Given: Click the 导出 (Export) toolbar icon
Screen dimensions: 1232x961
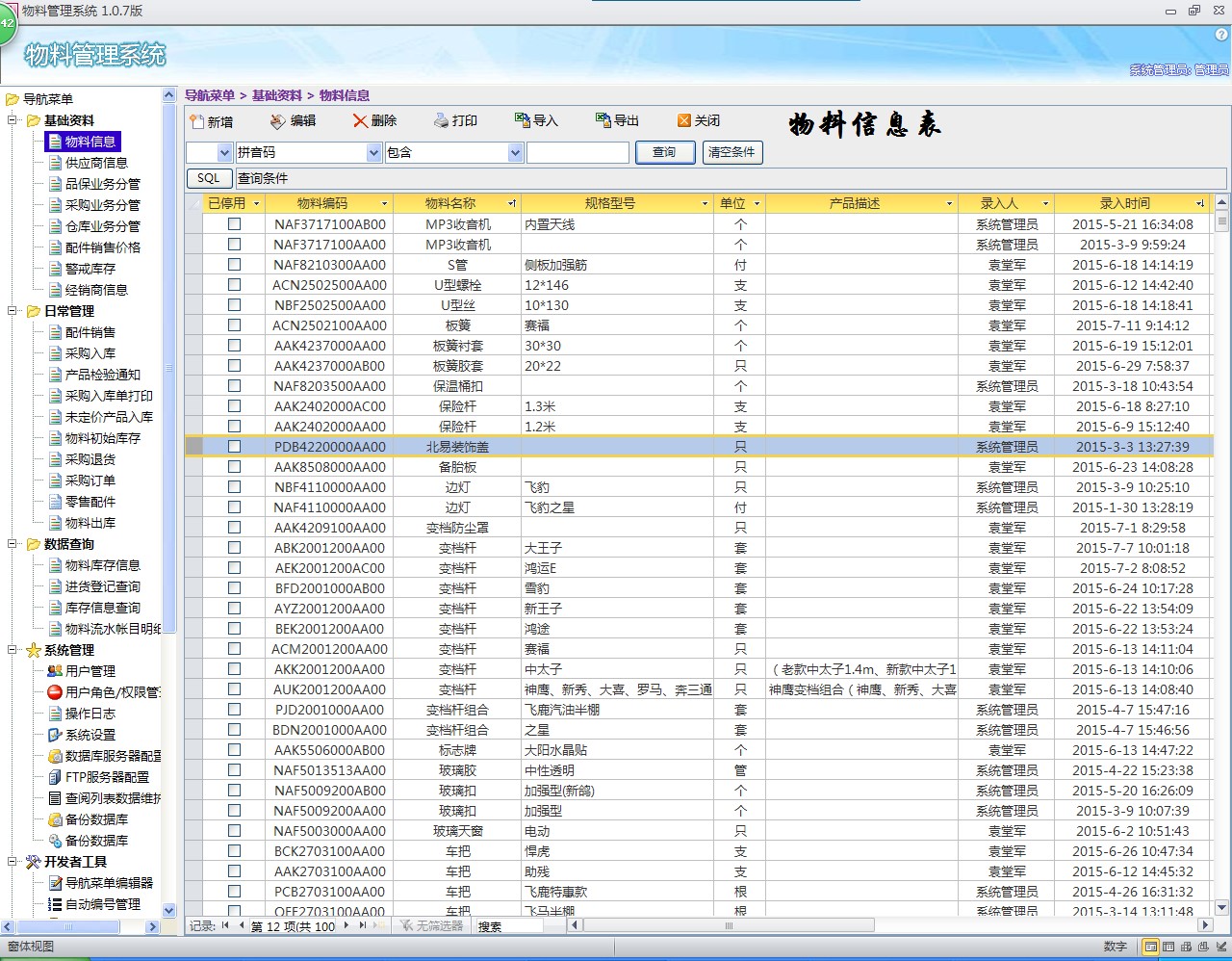Looking at the screenshot, I should coord(603,120).
